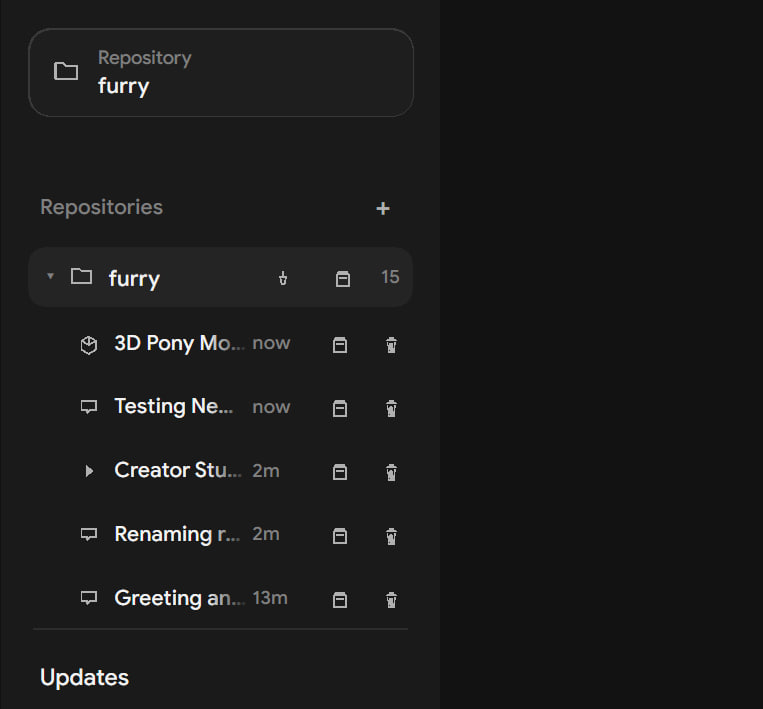Add a new repository with plus icon

(x=383, y=208)
